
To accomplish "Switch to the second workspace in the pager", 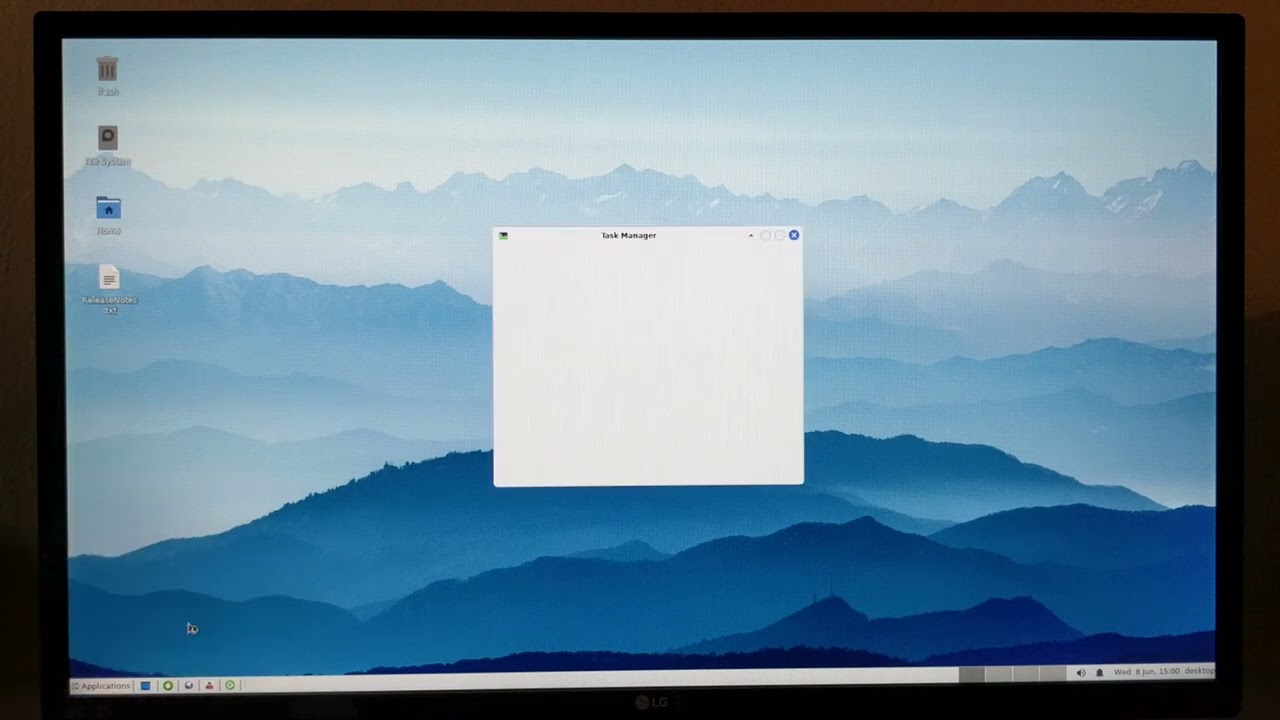I will (998, 674).
